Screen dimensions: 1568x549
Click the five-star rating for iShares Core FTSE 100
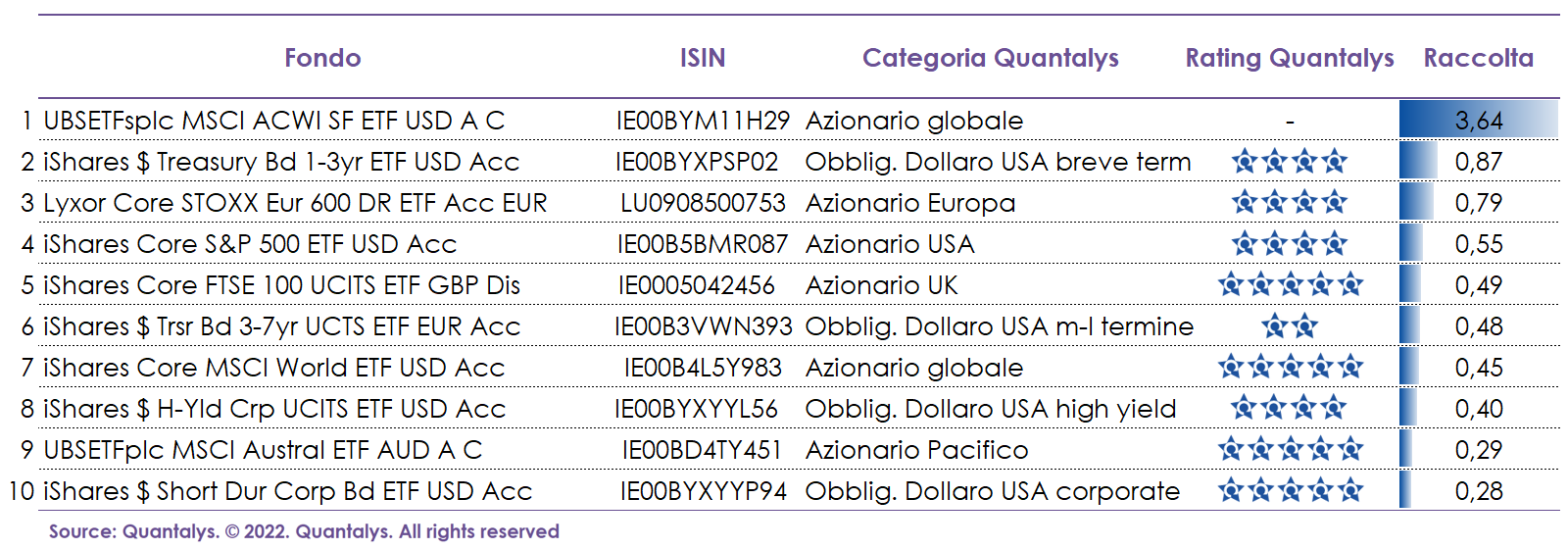click(1289, 285)
